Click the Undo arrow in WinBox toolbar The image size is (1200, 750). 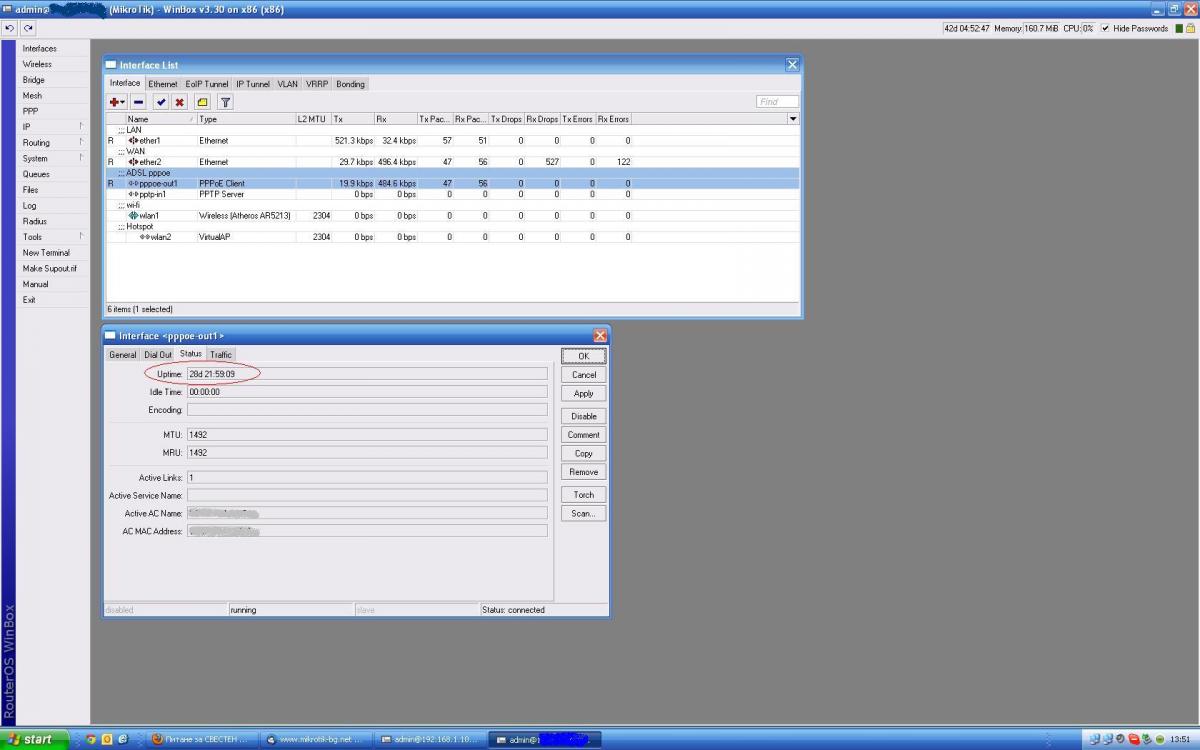coord(10,28)
